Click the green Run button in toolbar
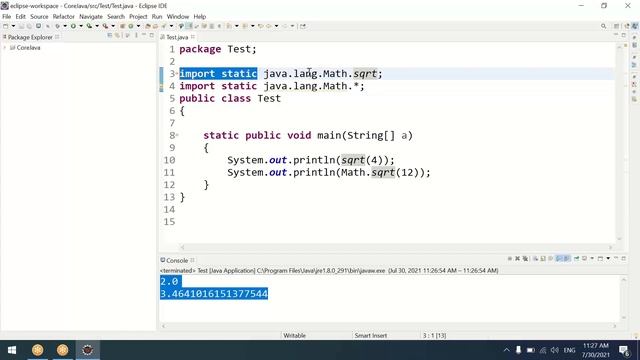640x360 pixels. [73, 26]
